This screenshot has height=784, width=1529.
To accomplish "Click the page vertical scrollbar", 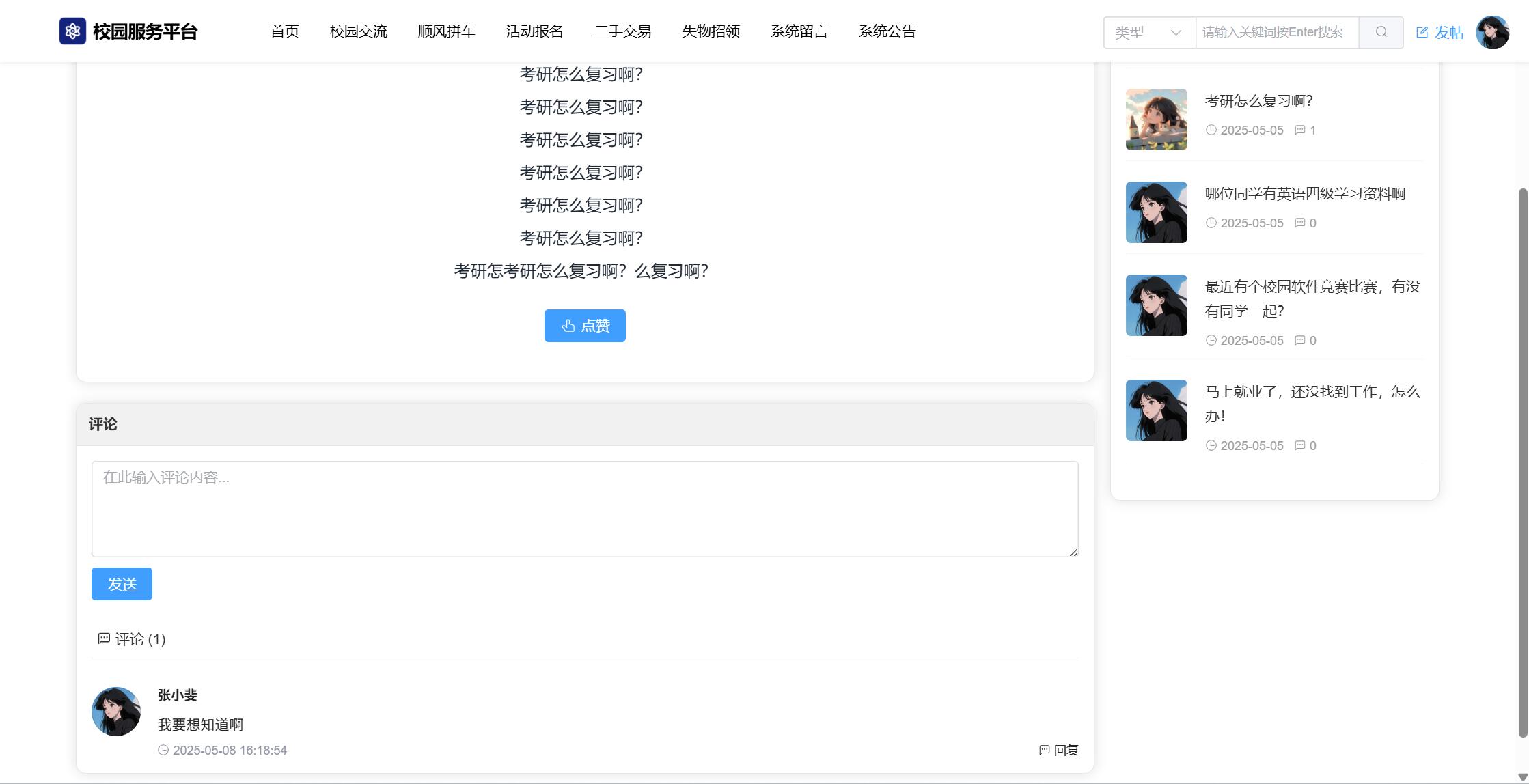I will pos(1522,462).
